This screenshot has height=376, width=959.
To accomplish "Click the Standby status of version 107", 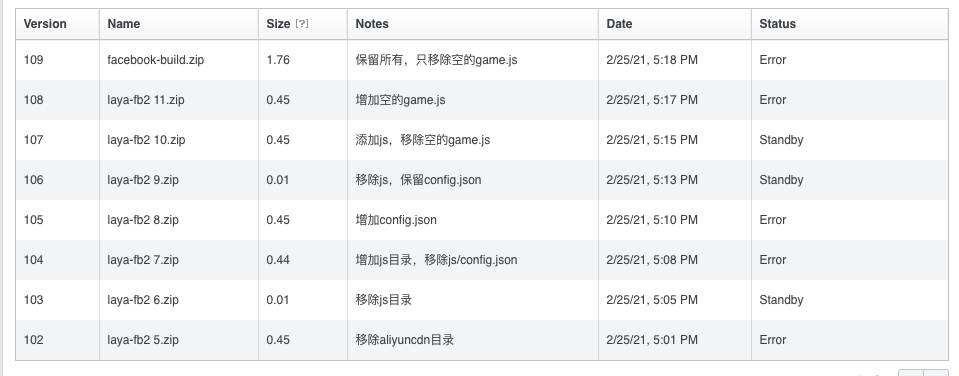I will coord(781,140).
